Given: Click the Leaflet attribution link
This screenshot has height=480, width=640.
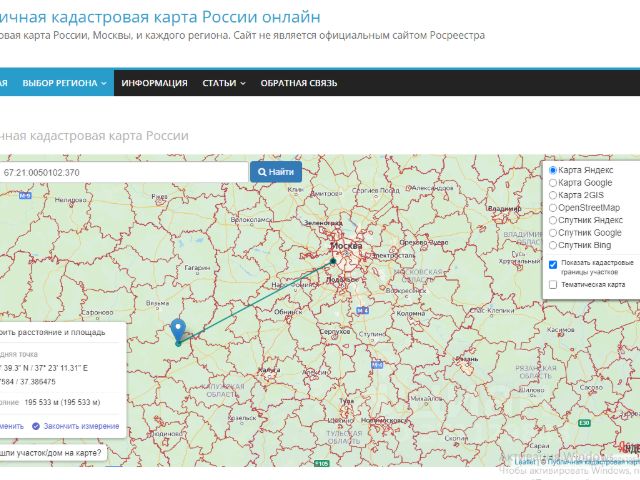Looking at the screenshot, I should point(525,462).
